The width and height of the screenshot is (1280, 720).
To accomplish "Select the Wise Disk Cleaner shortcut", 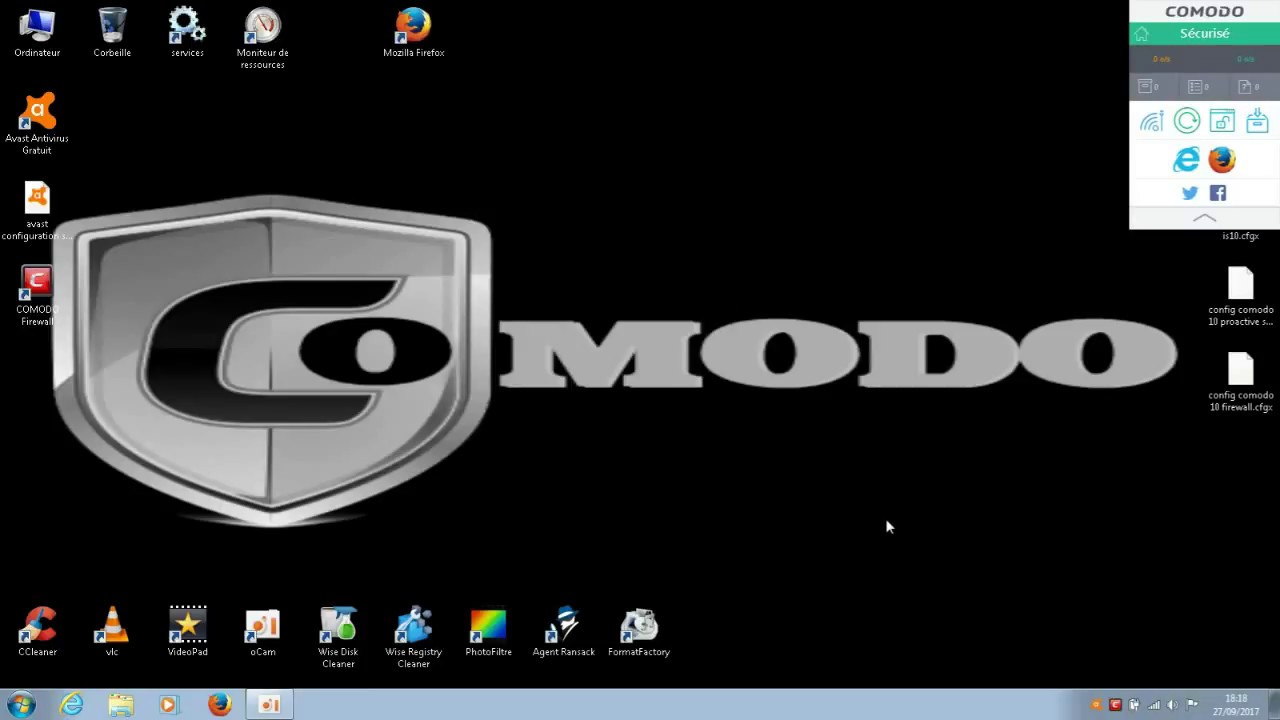I will [338, 638].
